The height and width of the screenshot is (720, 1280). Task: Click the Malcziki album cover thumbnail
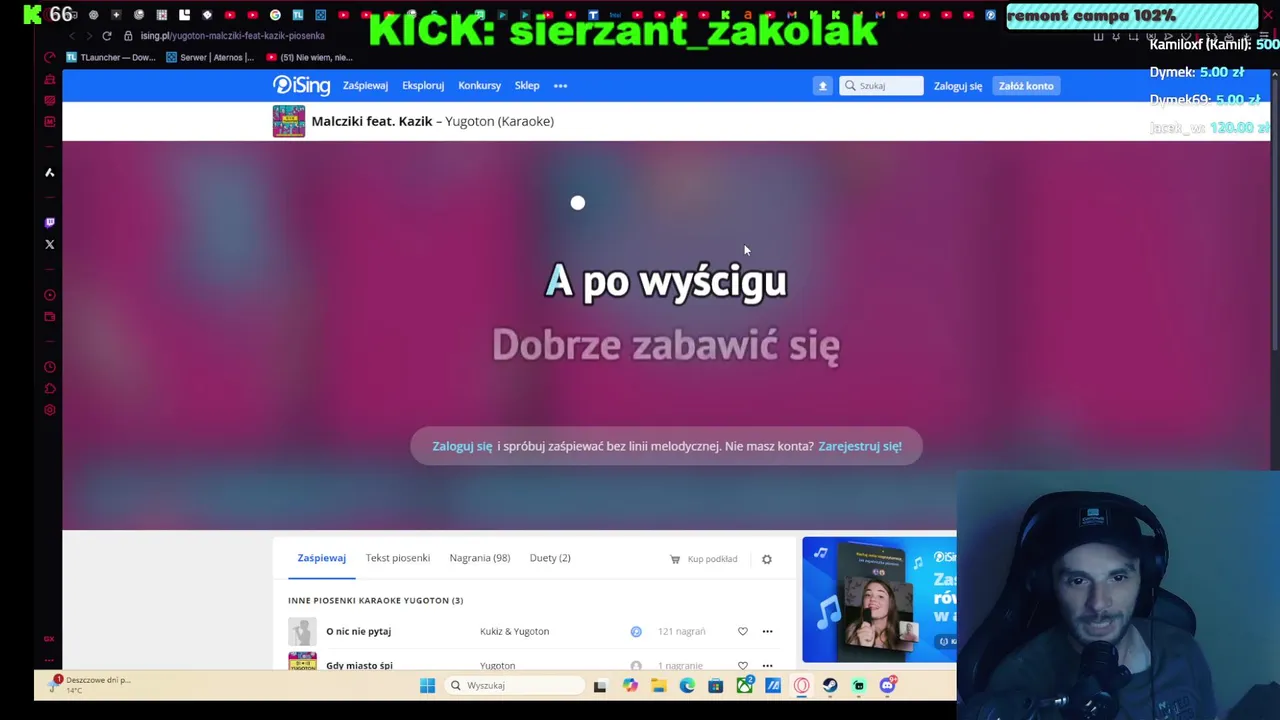point(289,121)
